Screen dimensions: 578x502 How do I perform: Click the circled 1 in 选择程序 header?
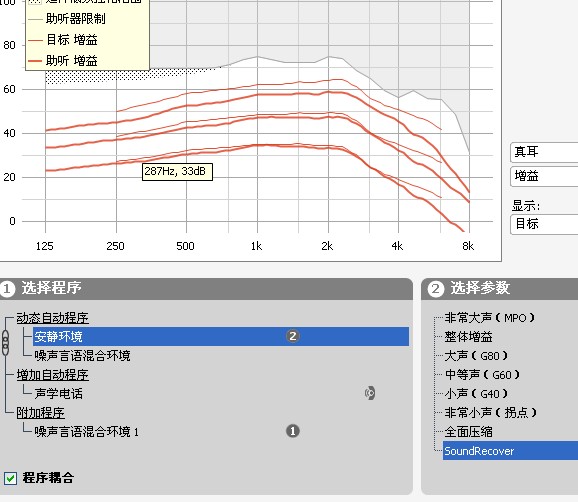click(x=7, y=289)
